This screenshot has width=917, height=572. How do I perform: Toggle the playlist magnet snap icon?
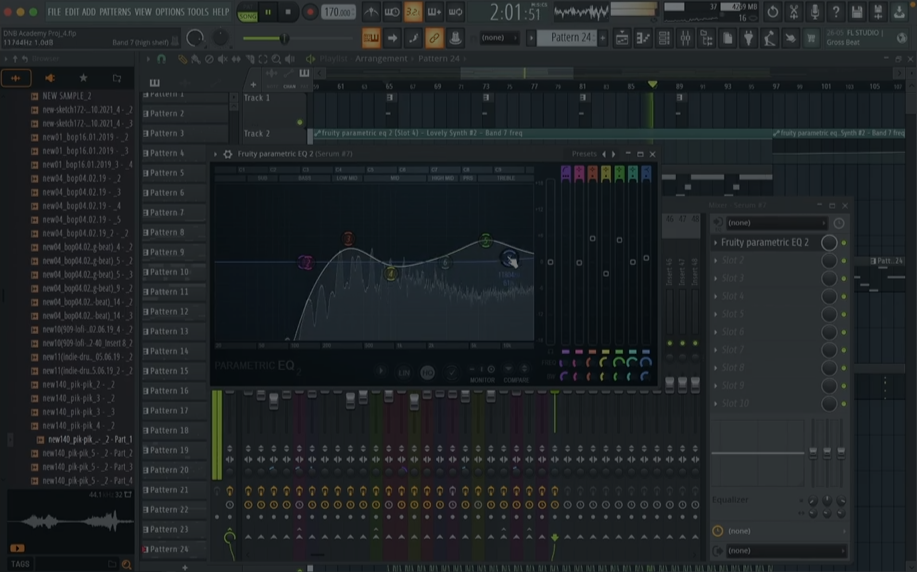point(161,59)
